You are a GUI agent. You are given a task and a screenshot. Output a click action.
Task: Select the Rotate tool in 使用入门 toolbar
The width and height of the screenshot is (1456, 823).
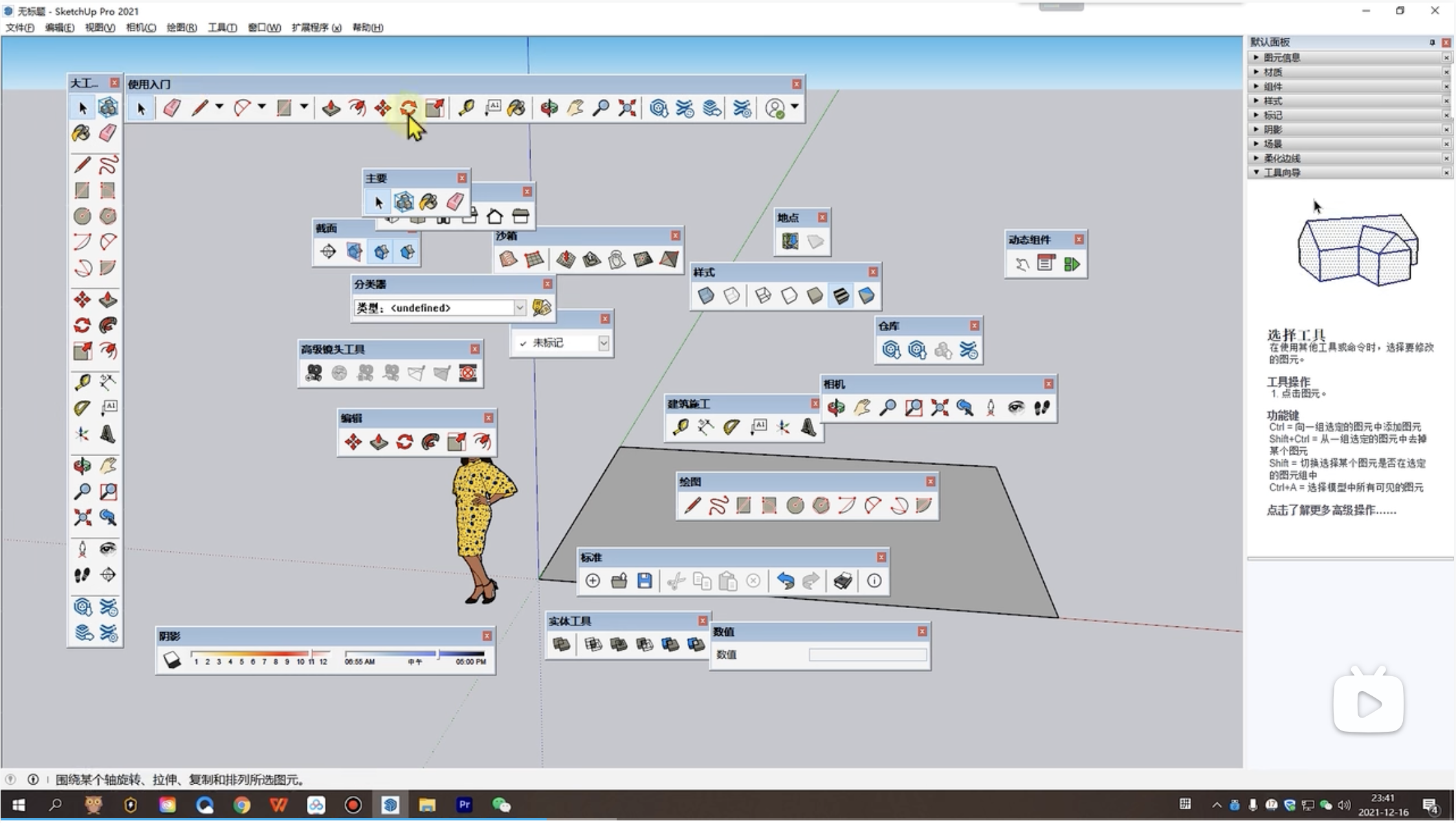pos(408,108)
